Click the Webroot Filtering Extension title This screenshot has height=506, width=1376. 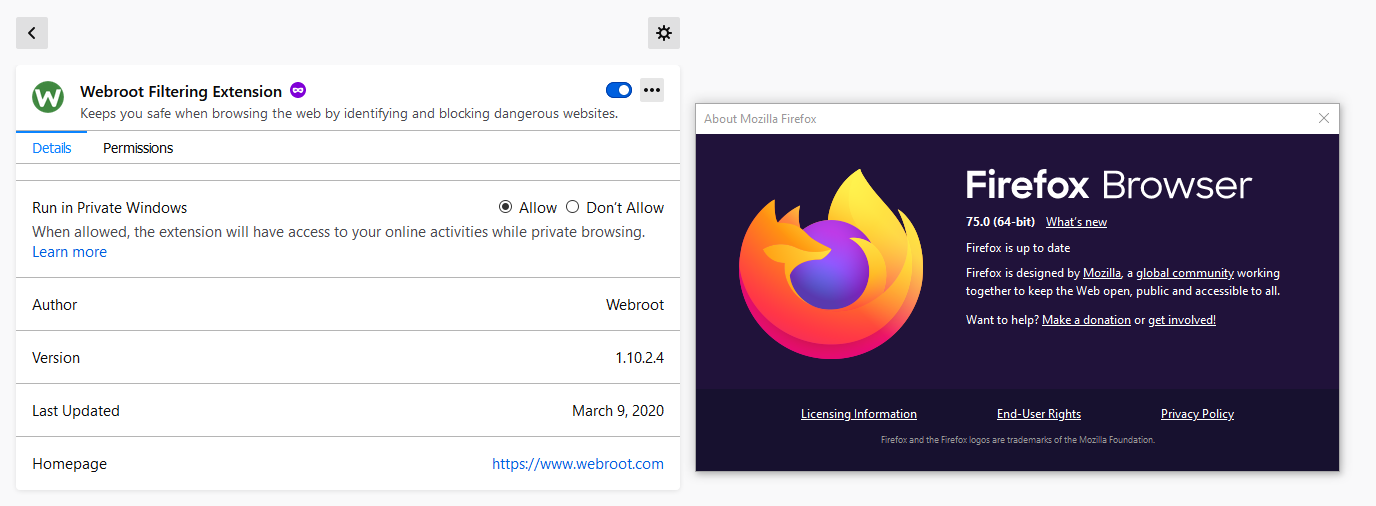pos(181,91)
